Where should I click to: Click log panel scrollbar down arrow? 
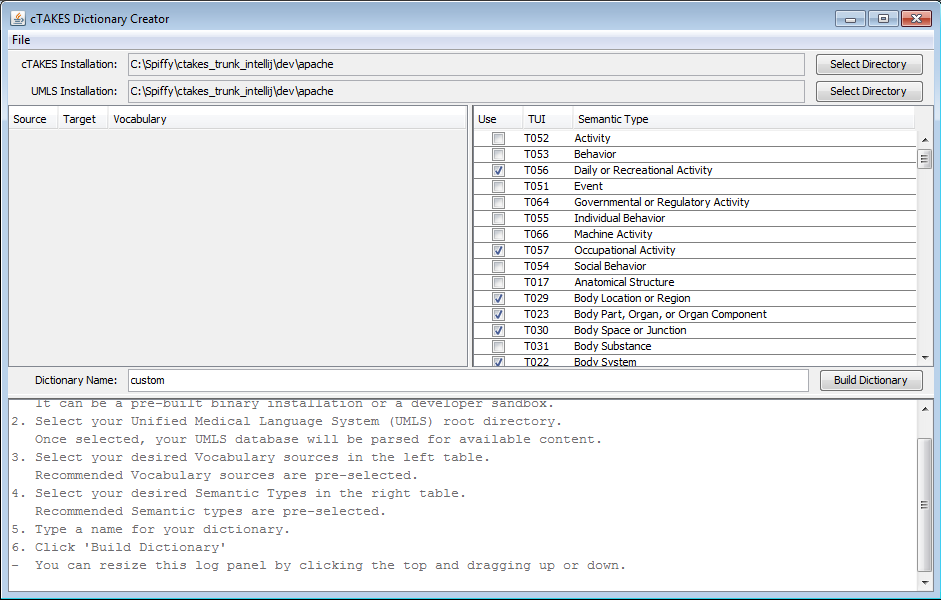pos(925,583)
